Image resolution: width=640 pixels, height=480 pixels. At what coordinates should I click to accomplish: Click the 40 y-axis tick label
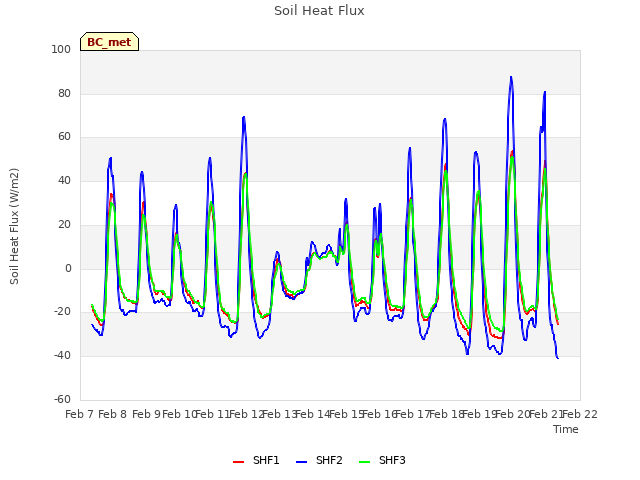[64, 180]
